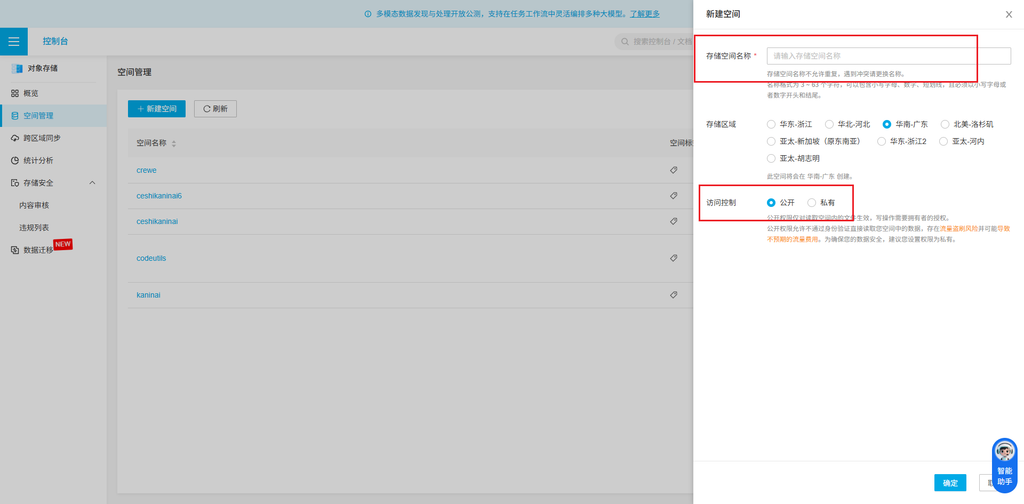Open bucket link crewe

tap(146, 170)
